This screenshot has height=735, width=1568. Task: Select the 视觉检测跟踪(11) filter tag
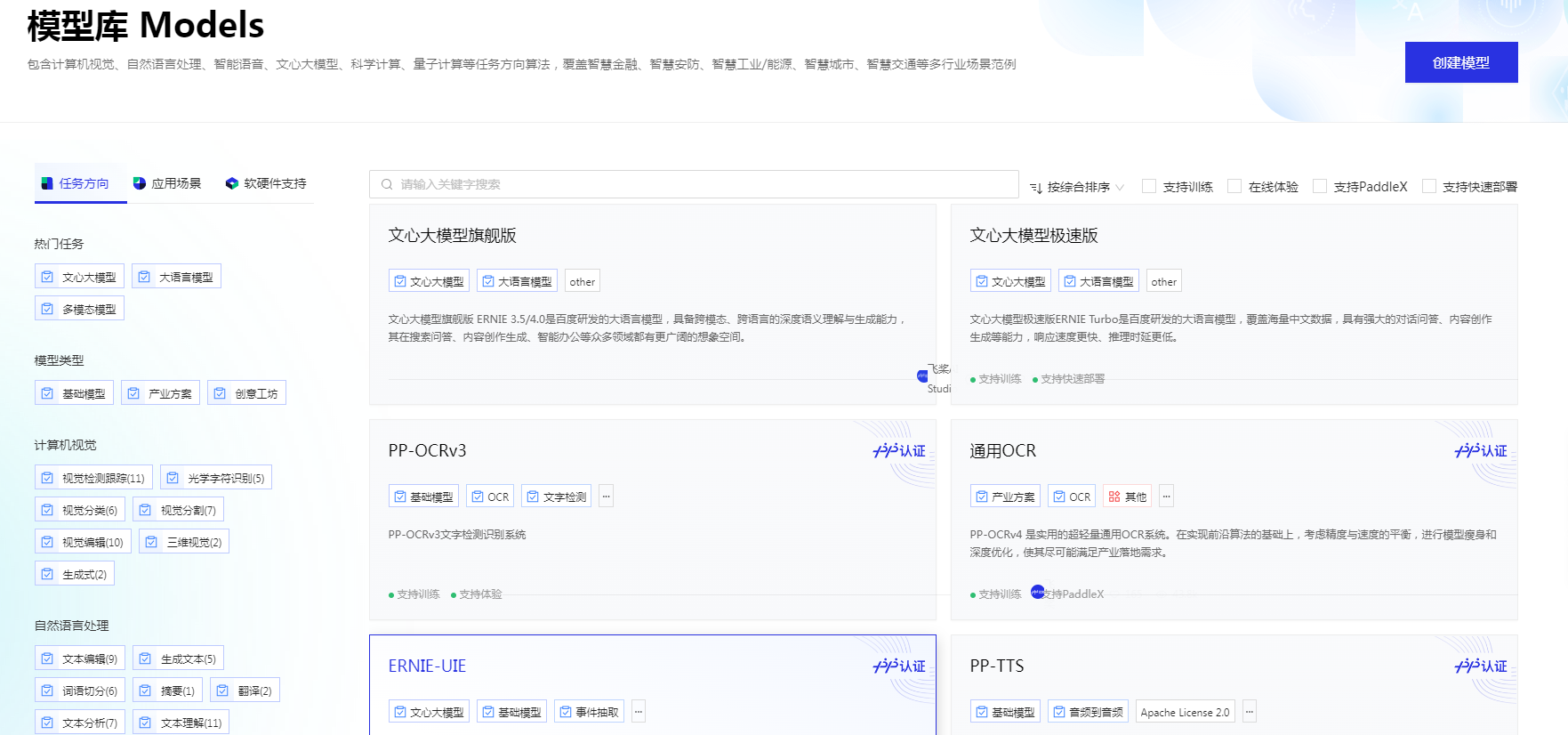pos(93,478)
